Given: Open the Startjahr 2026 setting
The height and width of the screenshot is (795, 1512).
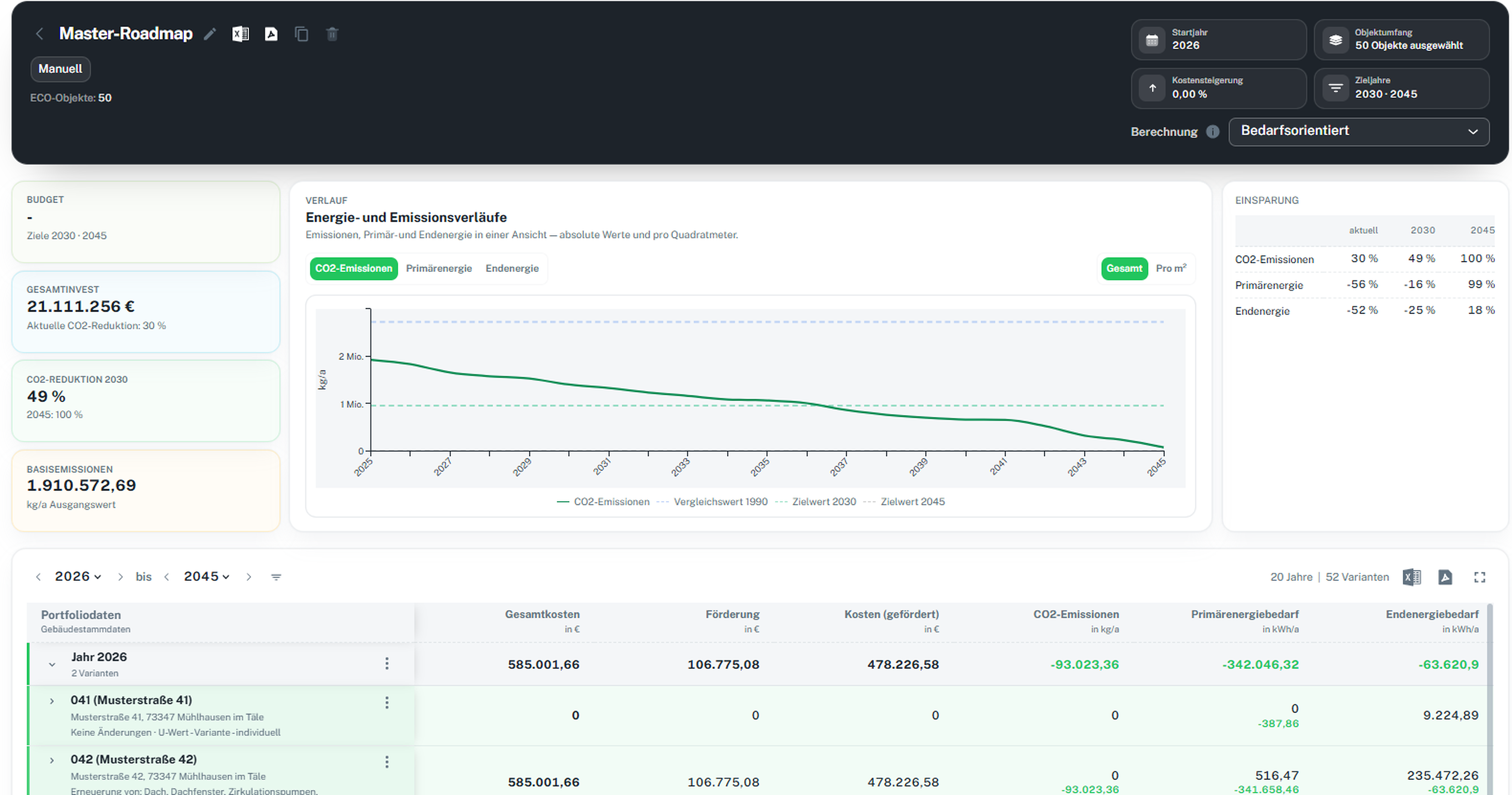Looking at the screenshot, I should (x=1218, y=40).
